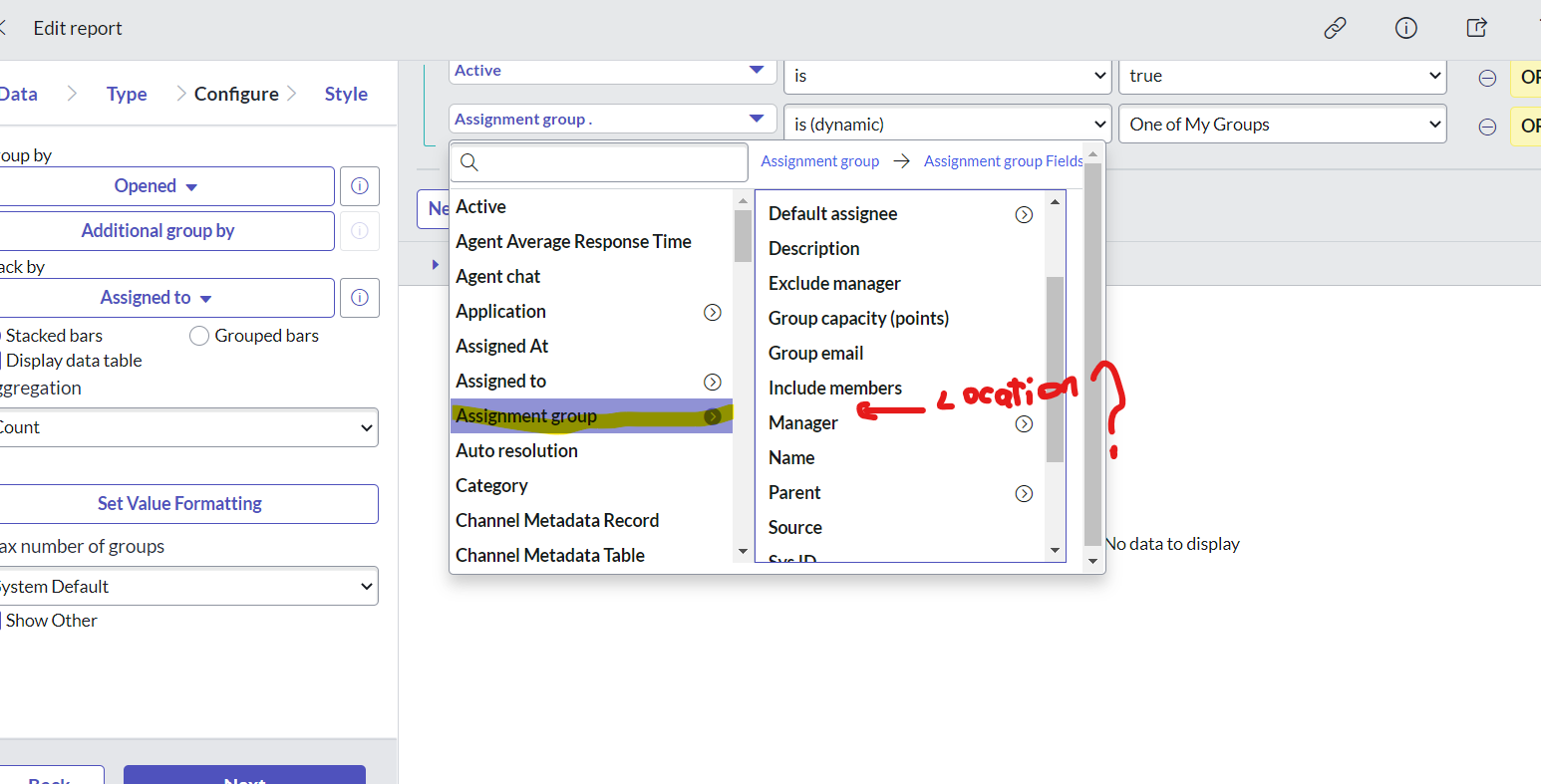Image resolution: width=1541 pixels, height=784 pixels.
Task: Select Source in Assignment group fields
Action: (x=901, y=528)
